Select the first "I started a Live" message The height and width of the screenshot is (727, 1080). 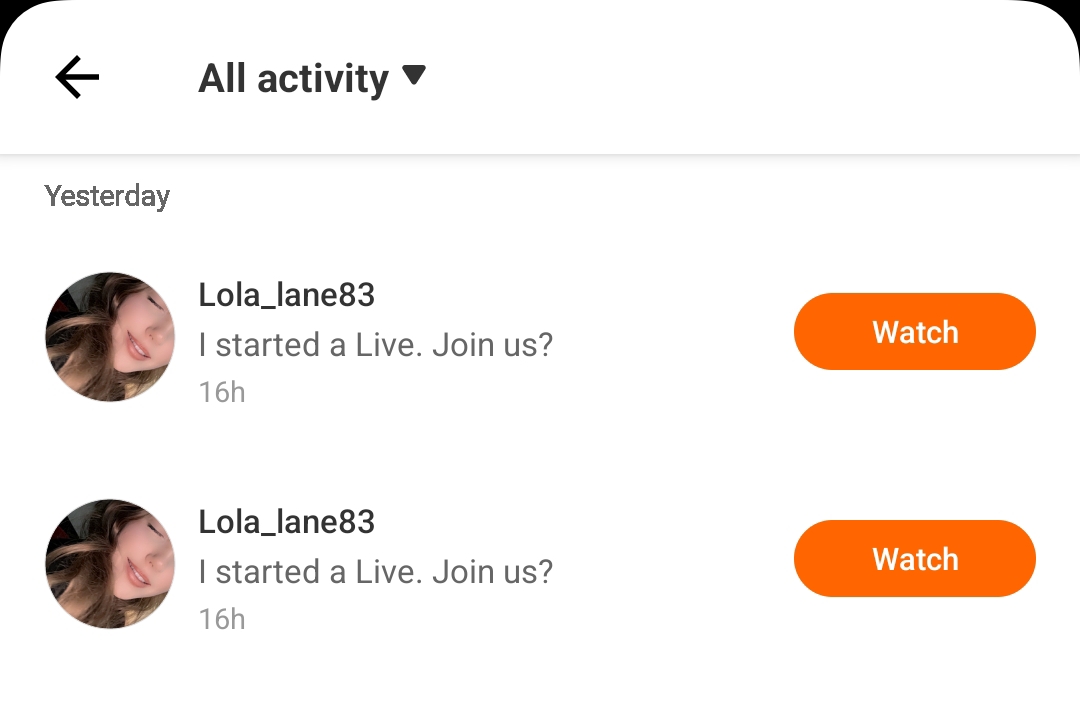(x=375, y=345)
